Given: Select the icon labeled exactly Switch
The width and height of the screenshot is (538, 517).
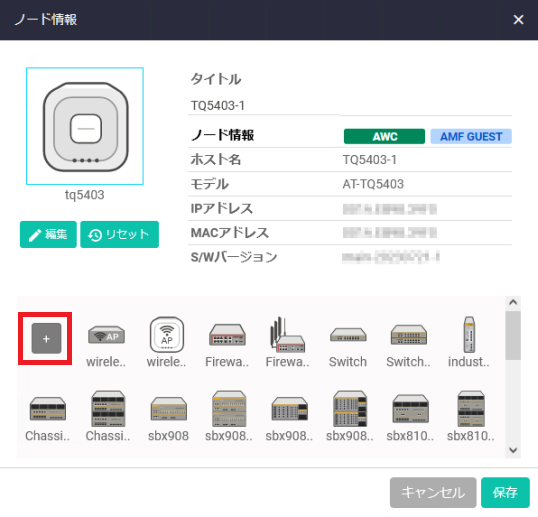Looking at the screenshot, I should 348,335.
